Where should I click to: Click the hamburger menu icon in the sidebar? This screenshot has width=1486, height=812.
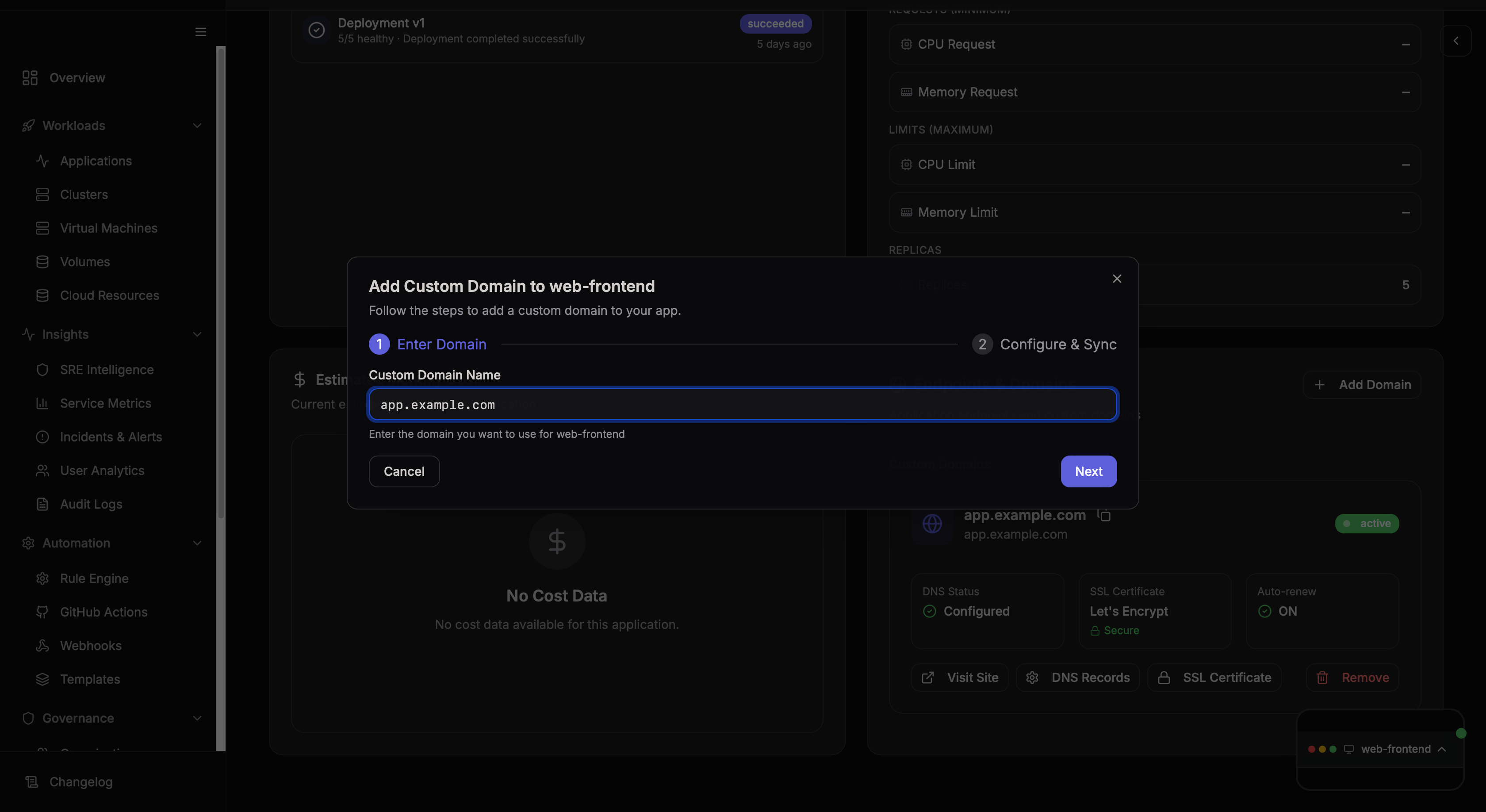click(x=200, y=32)
